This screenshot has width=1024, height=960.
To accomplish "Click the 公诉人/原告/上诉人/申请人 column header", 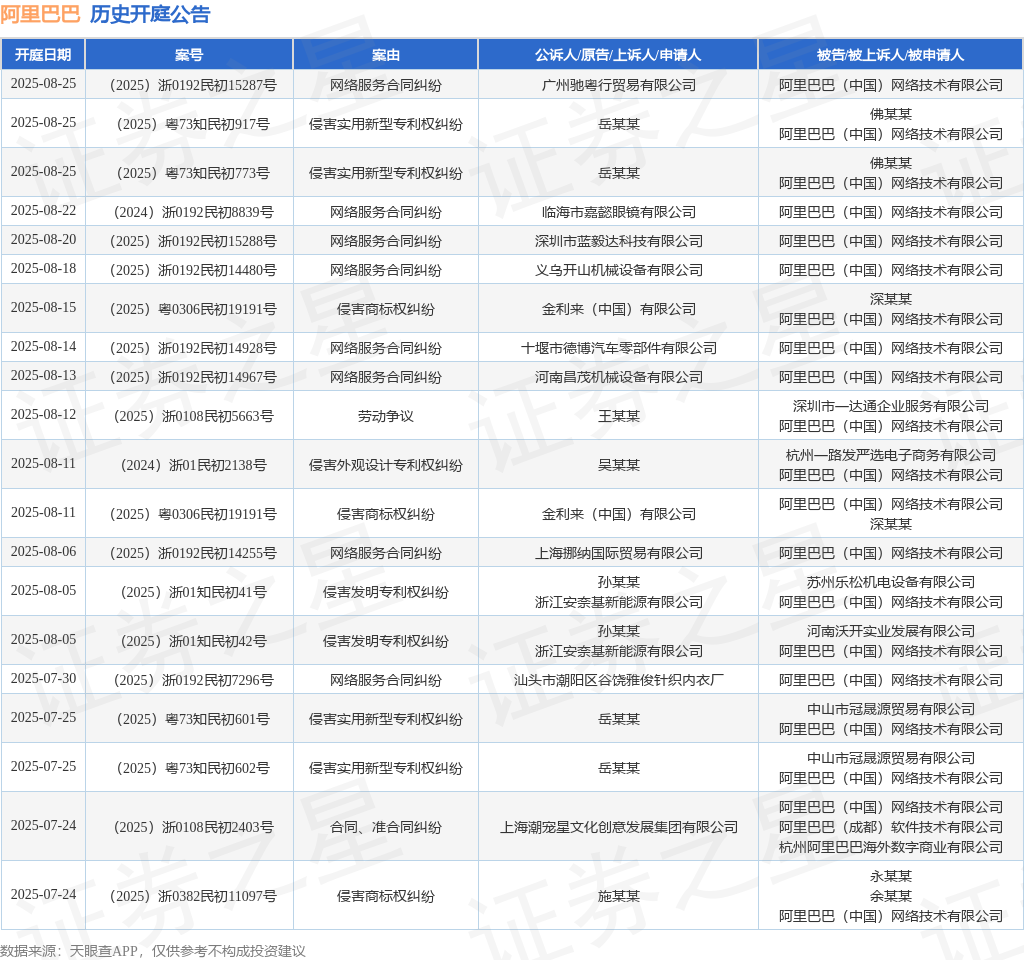I will (x=618, y=55).
